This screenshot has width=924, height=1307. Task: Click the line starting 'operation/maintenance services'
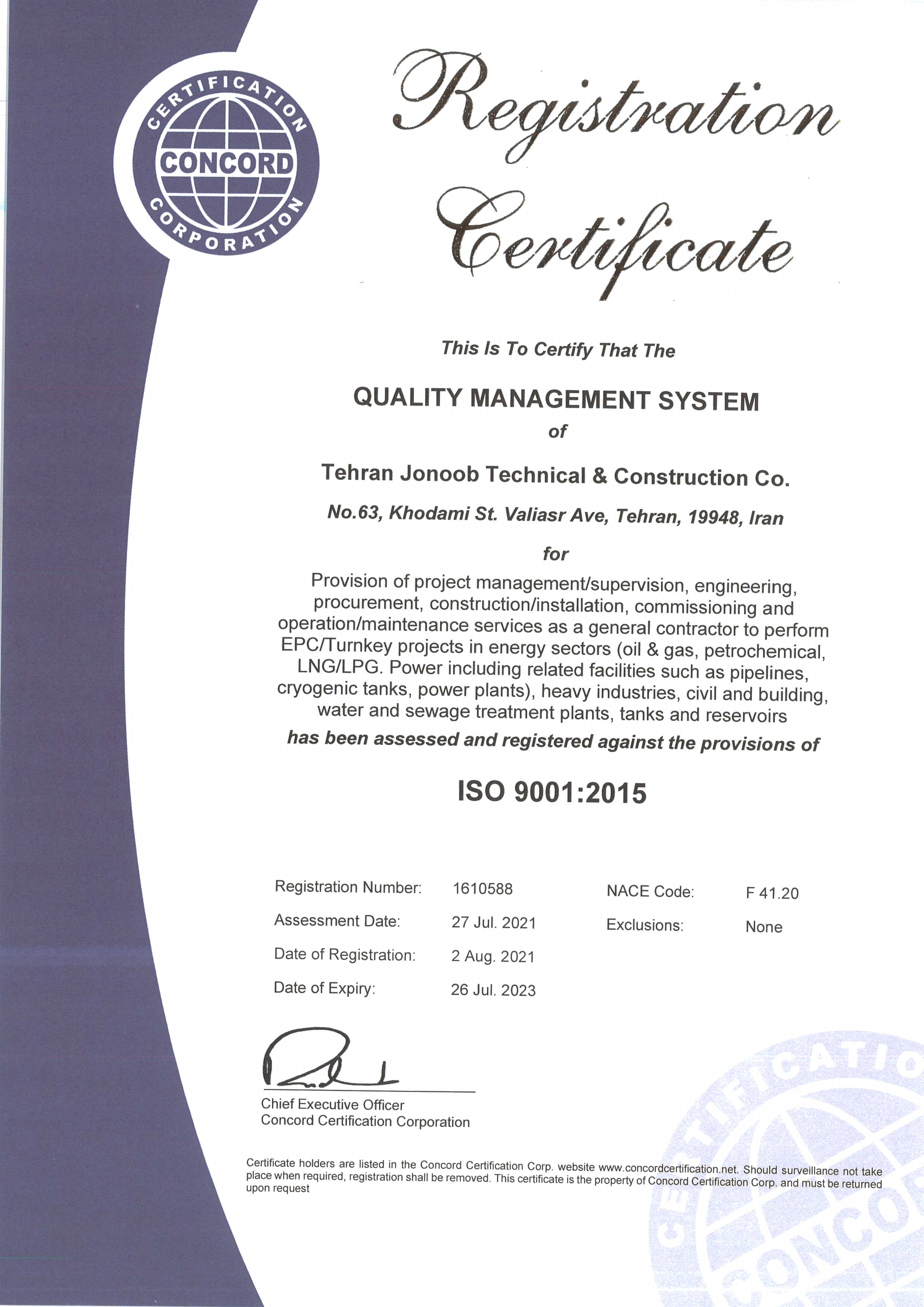click(553, 627)
